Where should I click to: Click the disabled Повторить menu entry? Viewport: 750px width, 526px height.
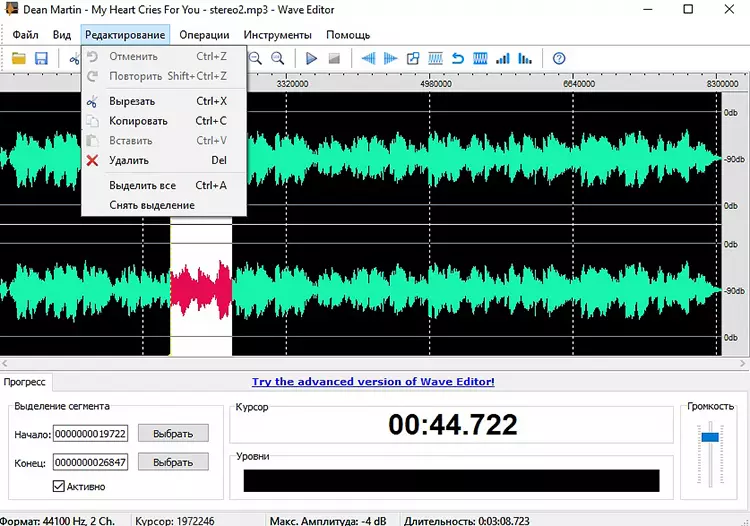point(164,76)
